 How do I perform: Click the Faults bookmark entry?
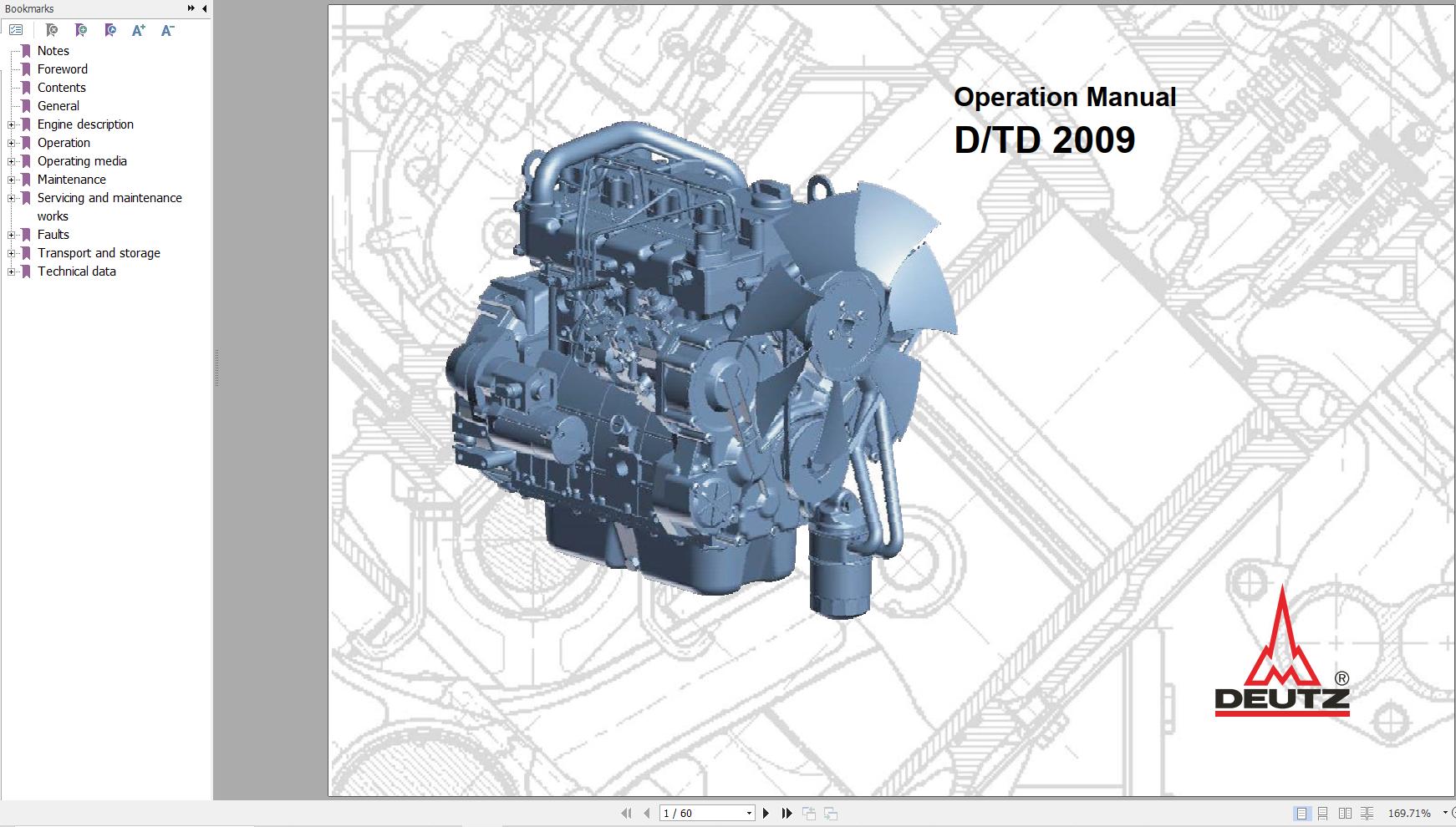pos(52,234)
